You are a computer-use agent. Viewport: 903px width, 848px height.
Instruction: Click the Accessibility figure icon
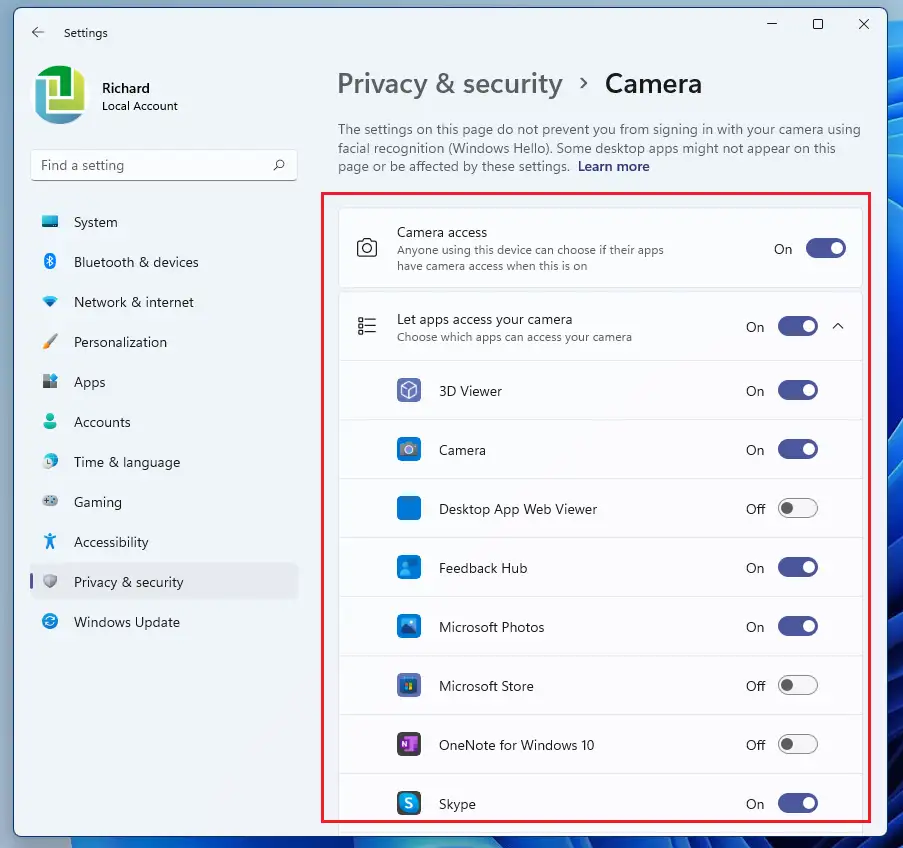(50, 542)
